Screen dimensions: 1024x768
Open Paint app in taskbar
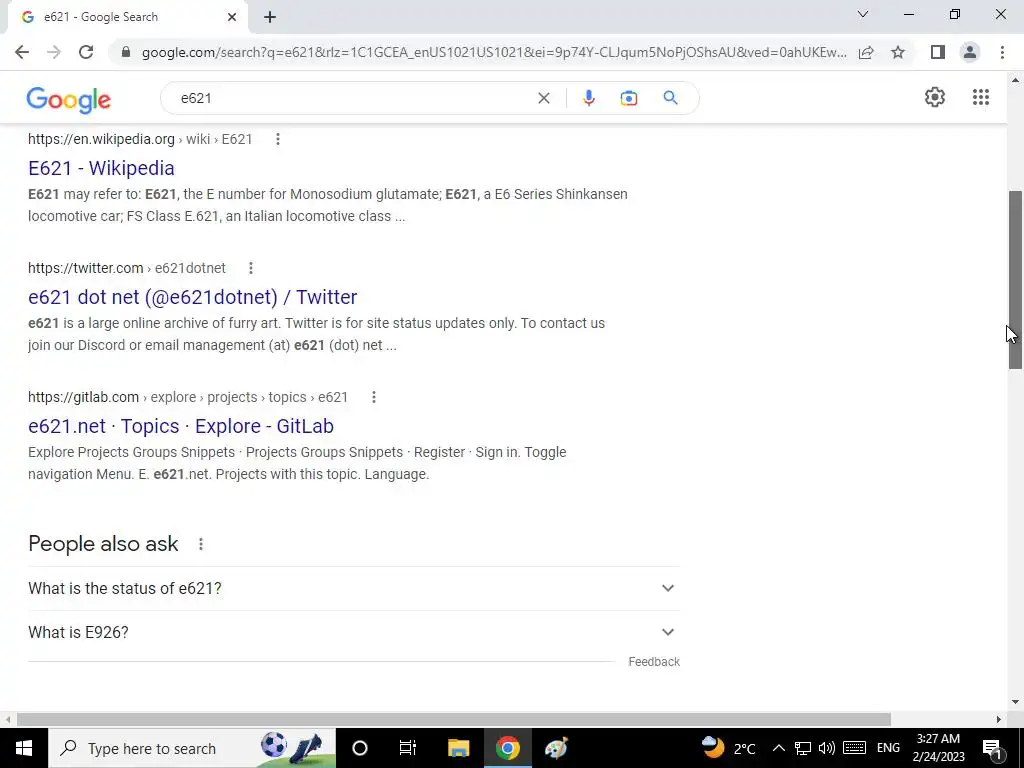556,748
